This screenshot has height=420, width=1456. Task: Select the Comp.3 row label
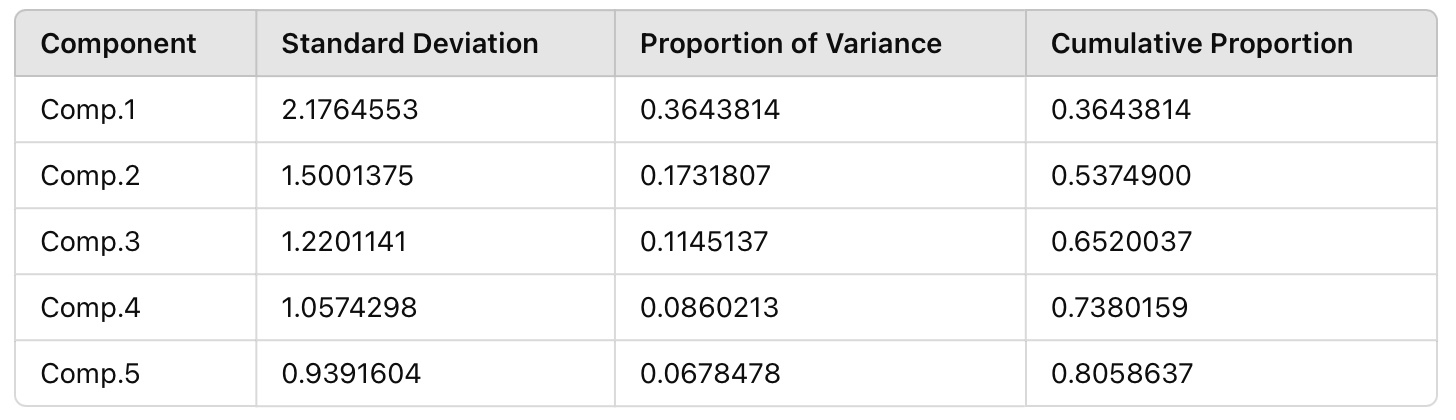pyautogui.click(x=90, y=242)
